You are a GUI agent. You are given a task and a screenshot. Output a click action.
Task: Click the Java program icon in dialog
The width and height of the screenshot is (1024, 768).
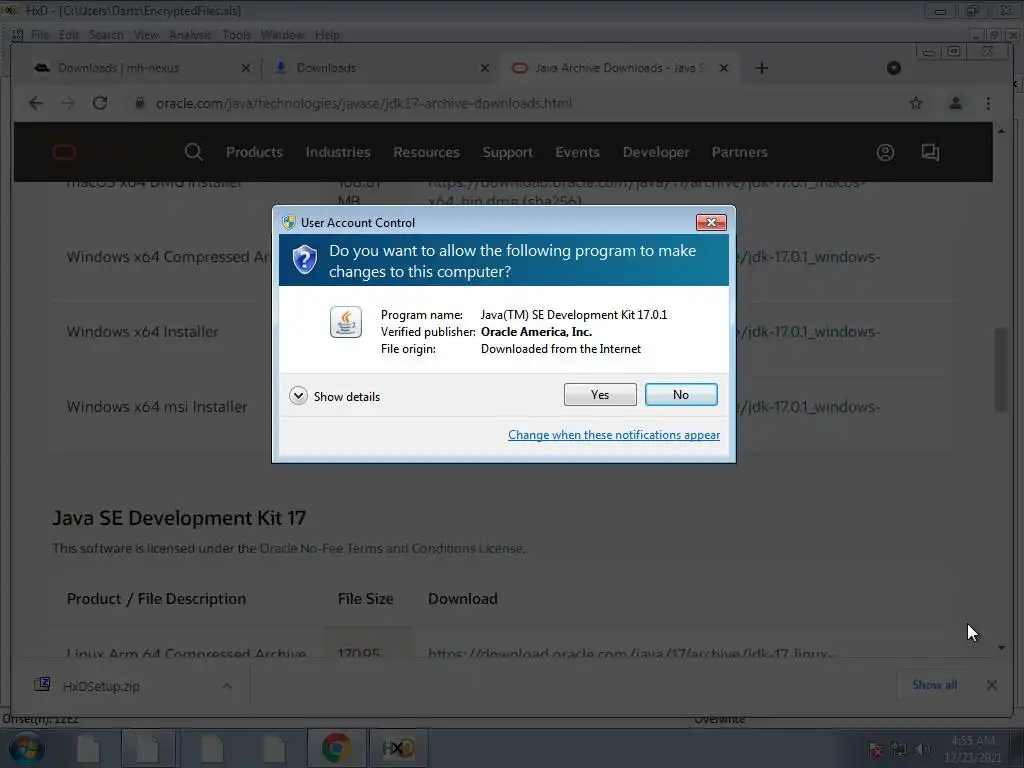(x=345, y=322)
